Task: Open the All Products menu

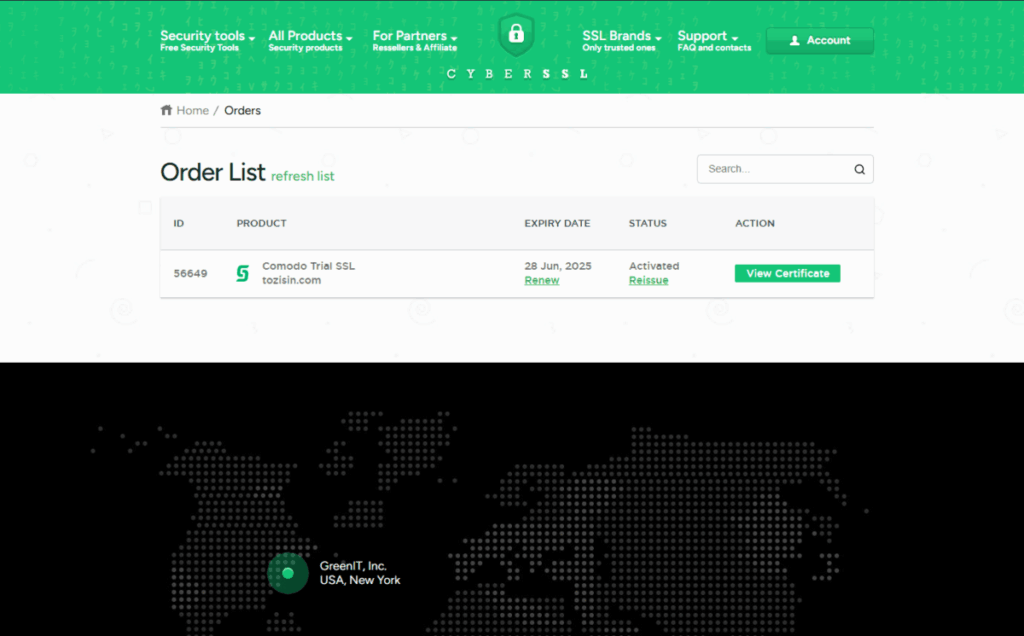Action: (310, 40)
